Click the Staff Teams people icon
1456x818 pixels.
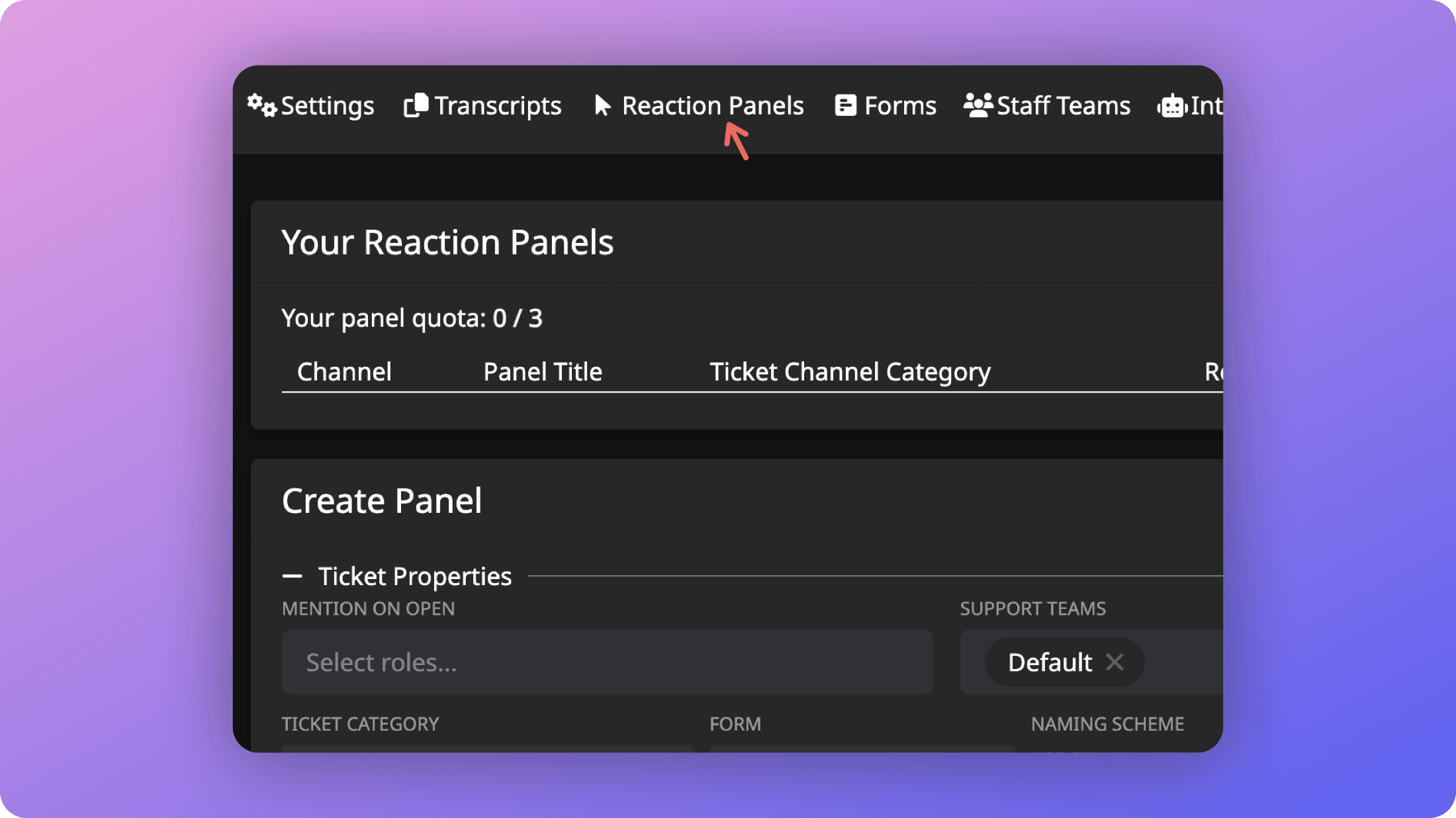pos(978,105)
